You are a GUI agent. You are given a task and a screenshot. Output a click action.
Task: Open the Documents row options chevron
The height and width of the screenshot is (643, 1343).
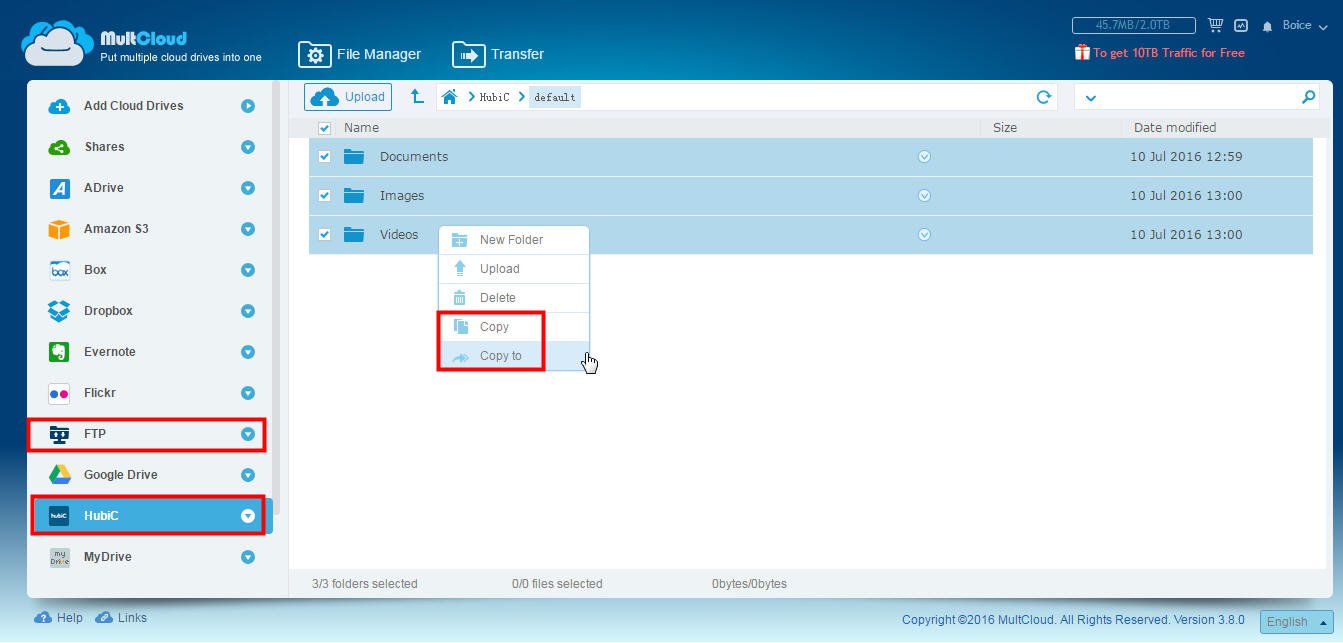924,157
